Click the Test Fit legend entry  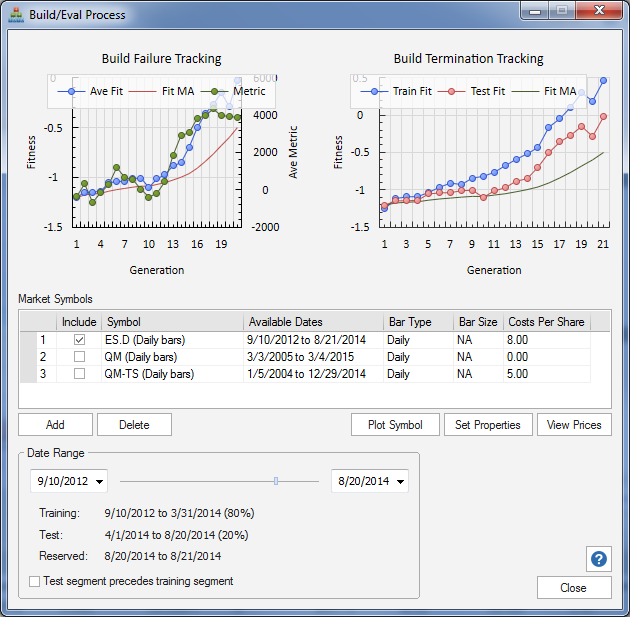471,91
